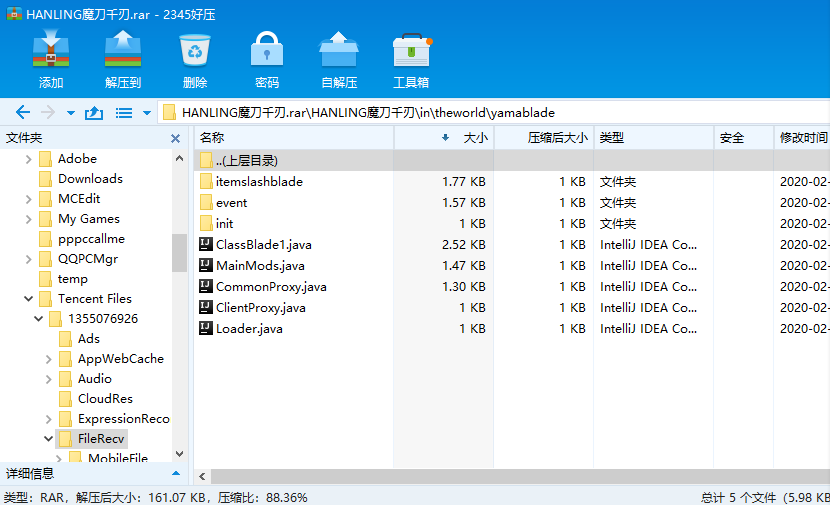The height and width of the screenshot is (505, 830).
Task: Open the view mode dropdown arrow
Action: coord(147,113)
